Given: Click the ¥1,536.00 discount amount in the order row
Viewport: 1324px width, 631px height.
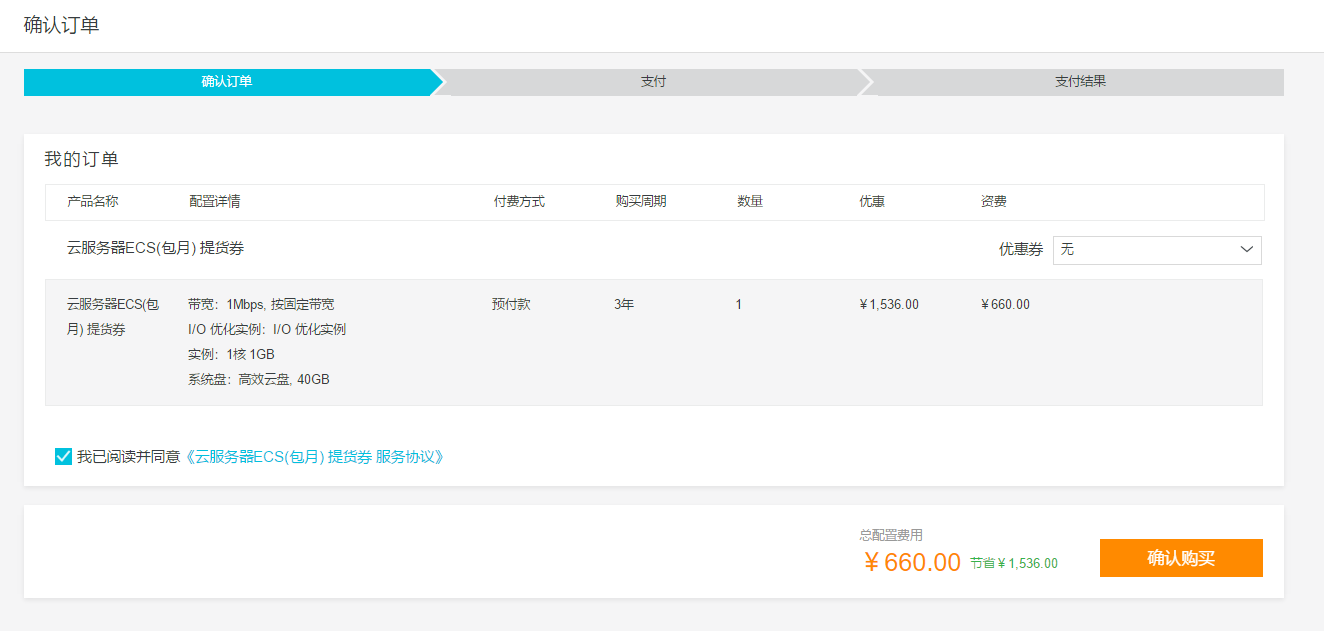Looking at the screenshot, I should [x=889, y=305].
